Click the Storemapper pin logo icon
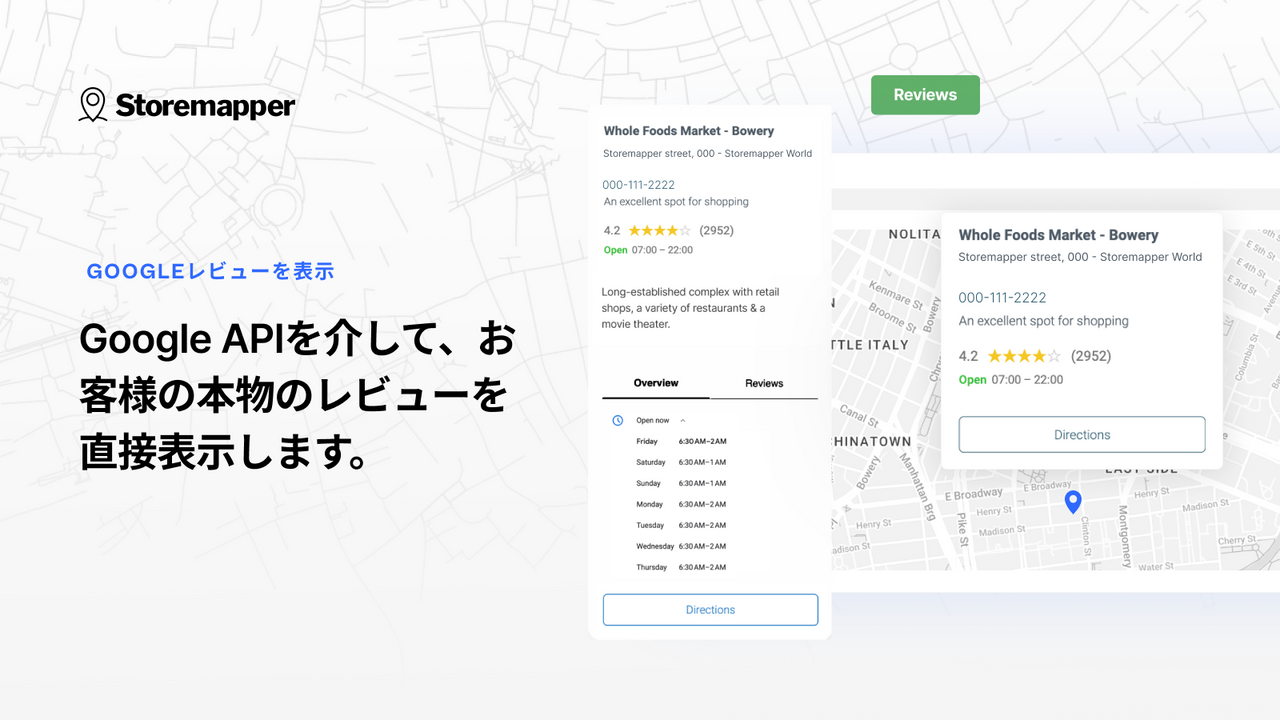 [x=93, y=105]
